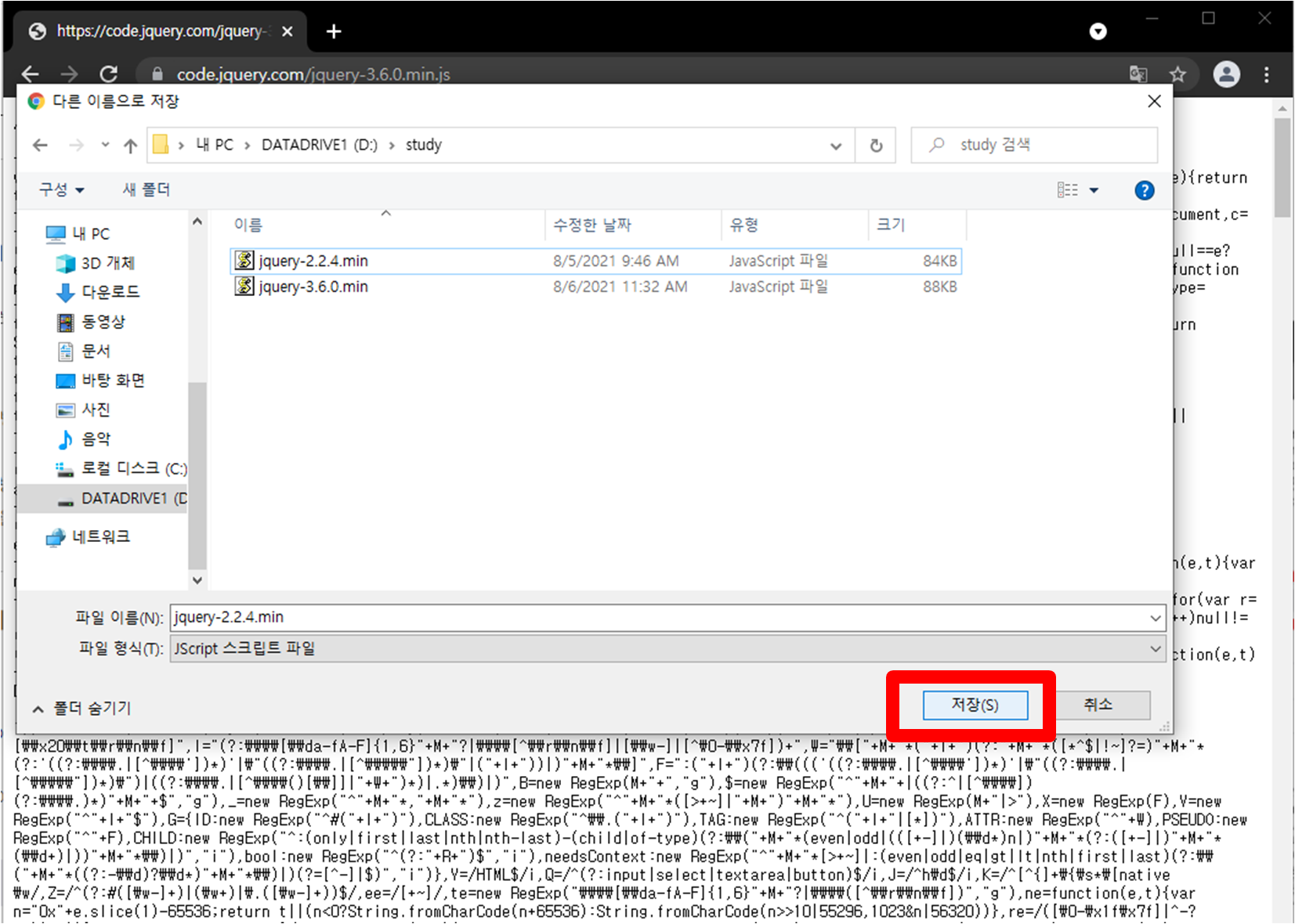Open the Chrome profile avatar icon
Viewport: 1295px width, 924px height.
[x=1226, y=74]
